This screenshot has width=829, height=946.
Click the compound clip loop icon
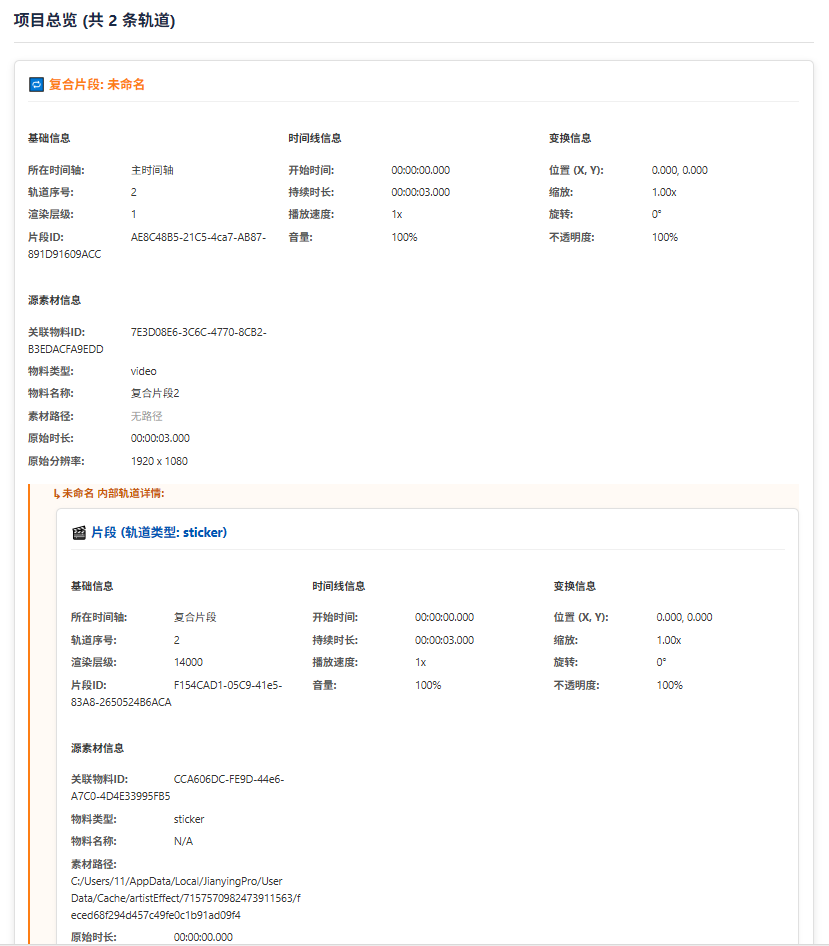tap(33, 84)
